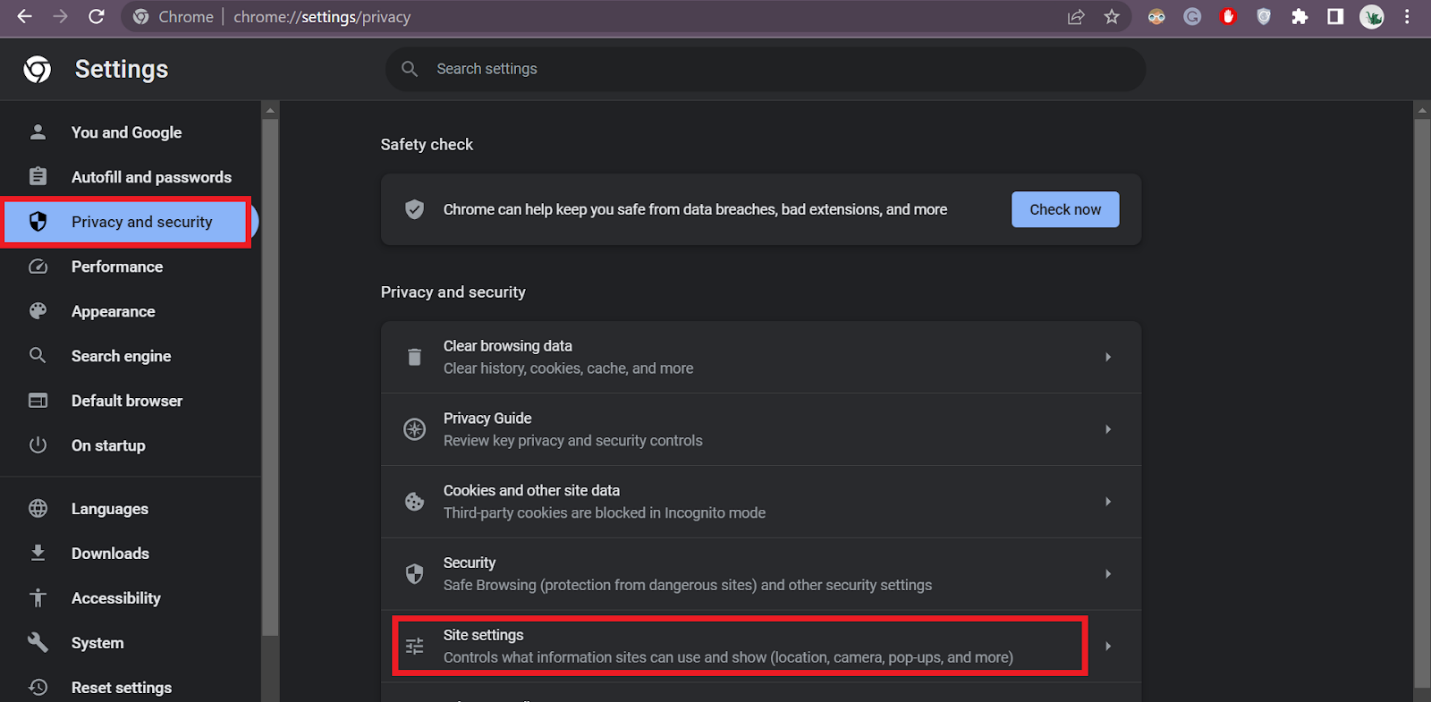The height and width of the screenshot is (702, 1431).
Task: Open the Performance settings section
Action: pyautogui.click(x=117, y=267)
